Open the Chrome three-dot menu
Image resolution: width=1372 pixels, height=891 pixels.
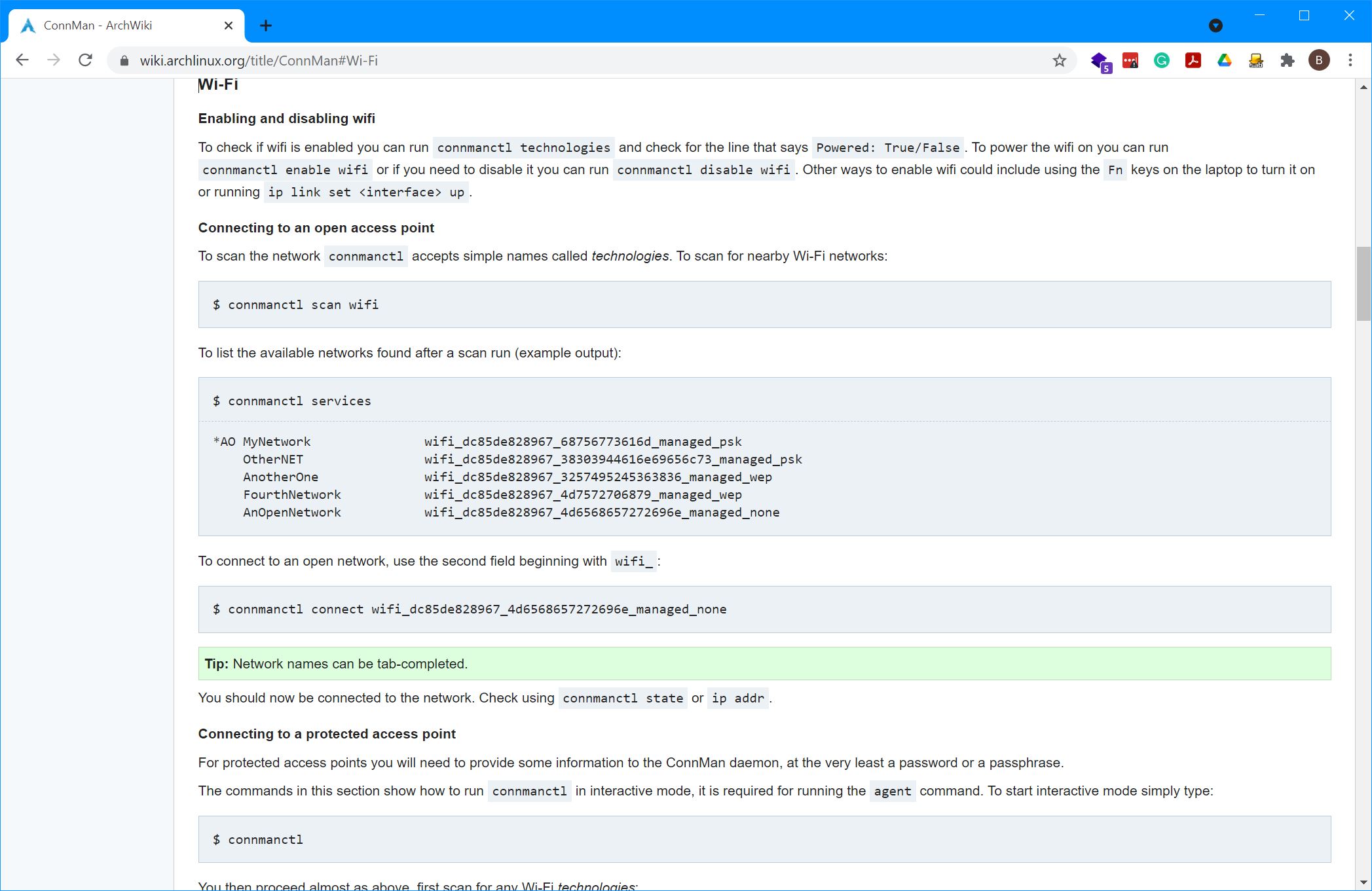1350,61
